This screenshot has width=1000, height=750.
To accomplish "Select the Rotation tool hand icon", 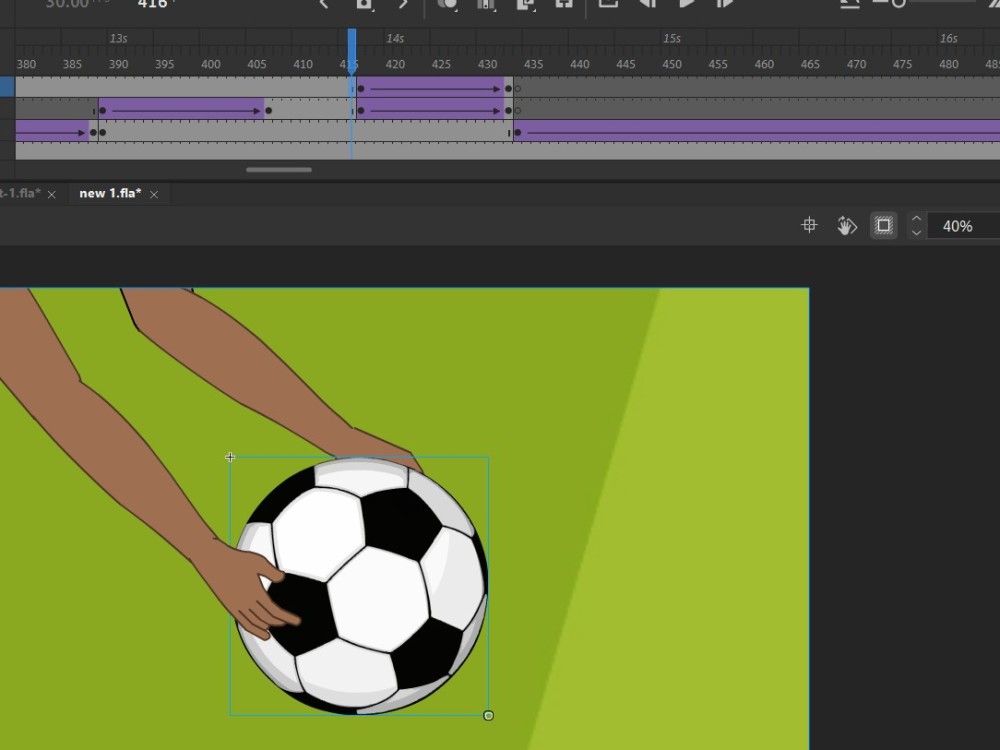I will click(846, 225).
